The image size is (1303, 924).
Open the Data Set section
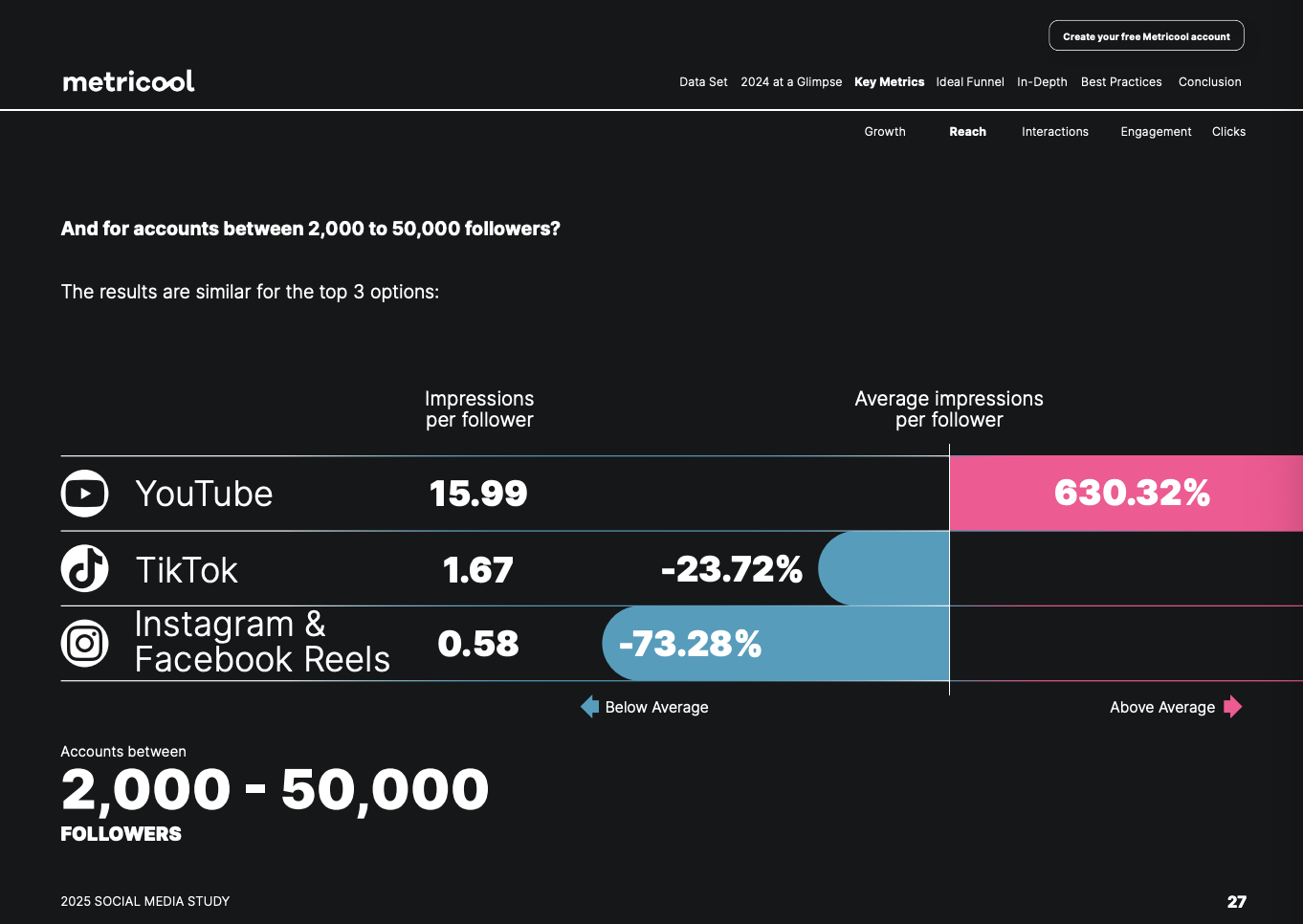click(x=703, y=82)
